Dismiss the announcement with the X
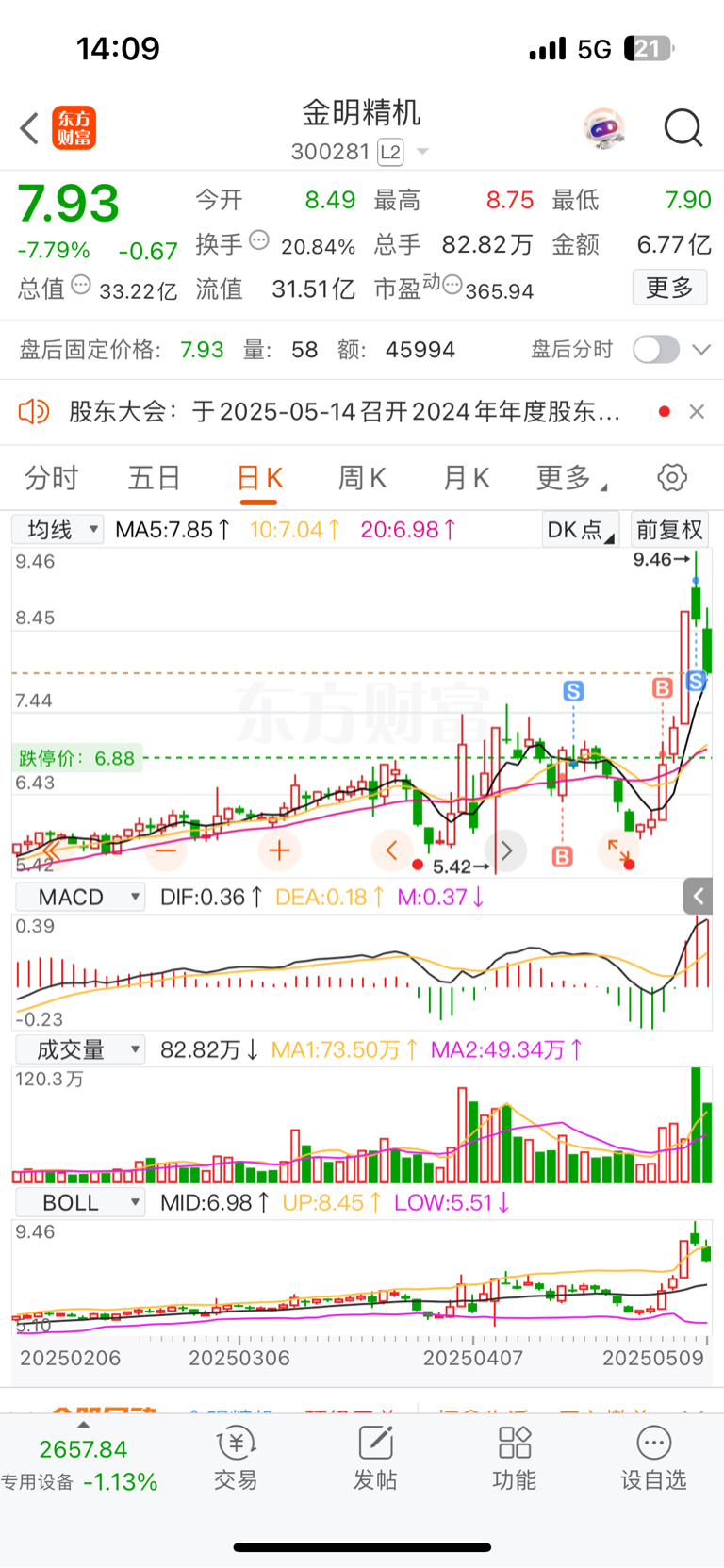 tap(697, 411)
